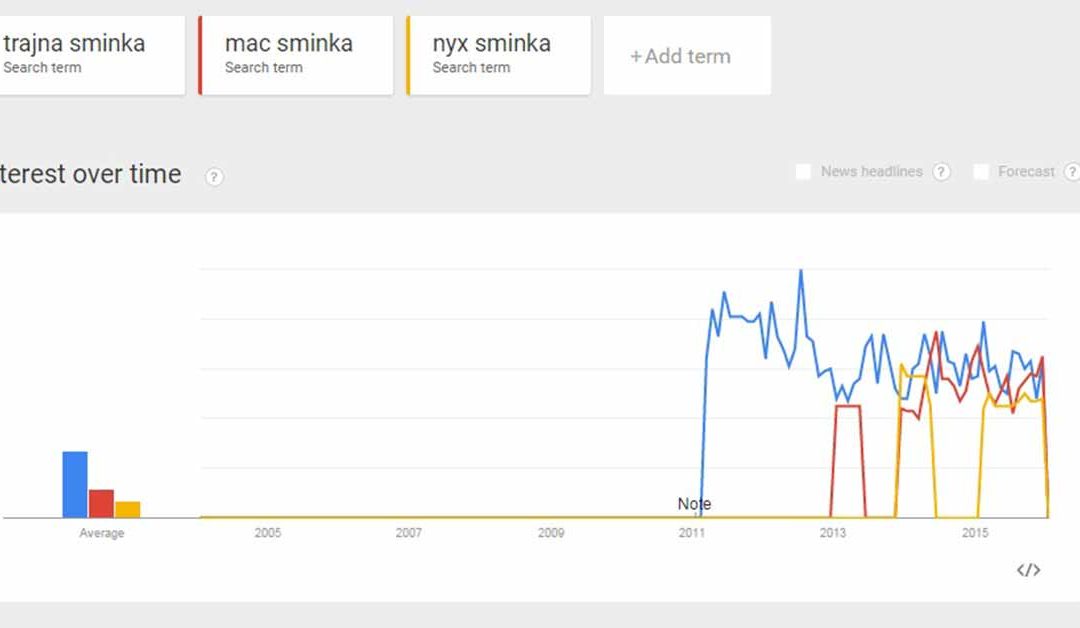Click help icon next to Forecast

(1071, 172)
